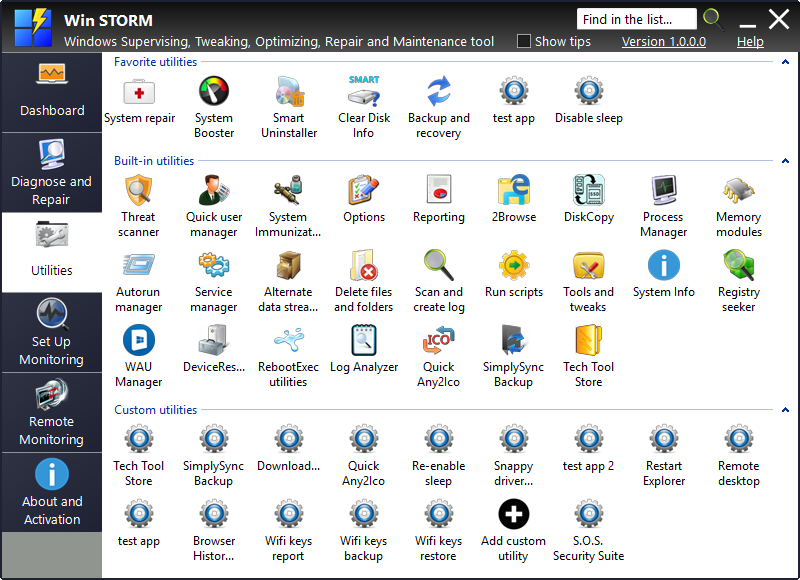
Task: Click the Add custom utility icon
Action: pos(513,516)
